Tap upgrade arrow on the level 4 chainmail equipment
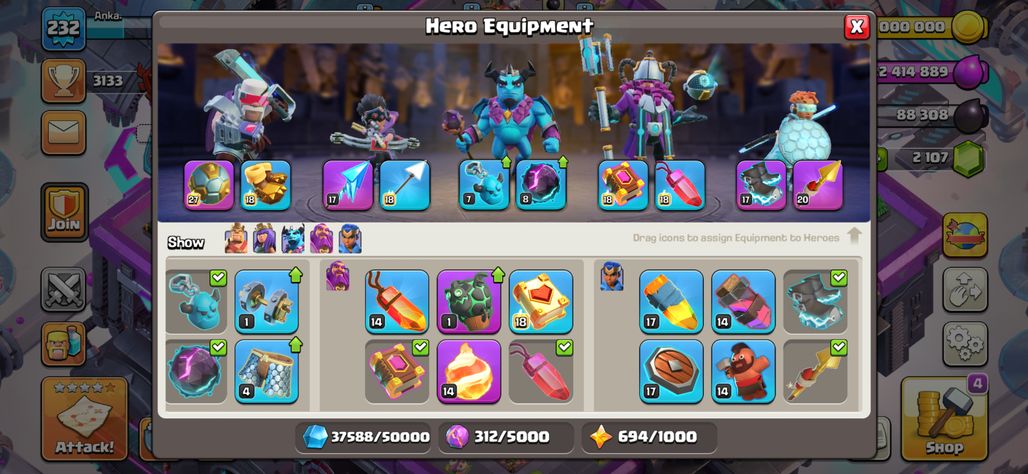 [295, 345]
